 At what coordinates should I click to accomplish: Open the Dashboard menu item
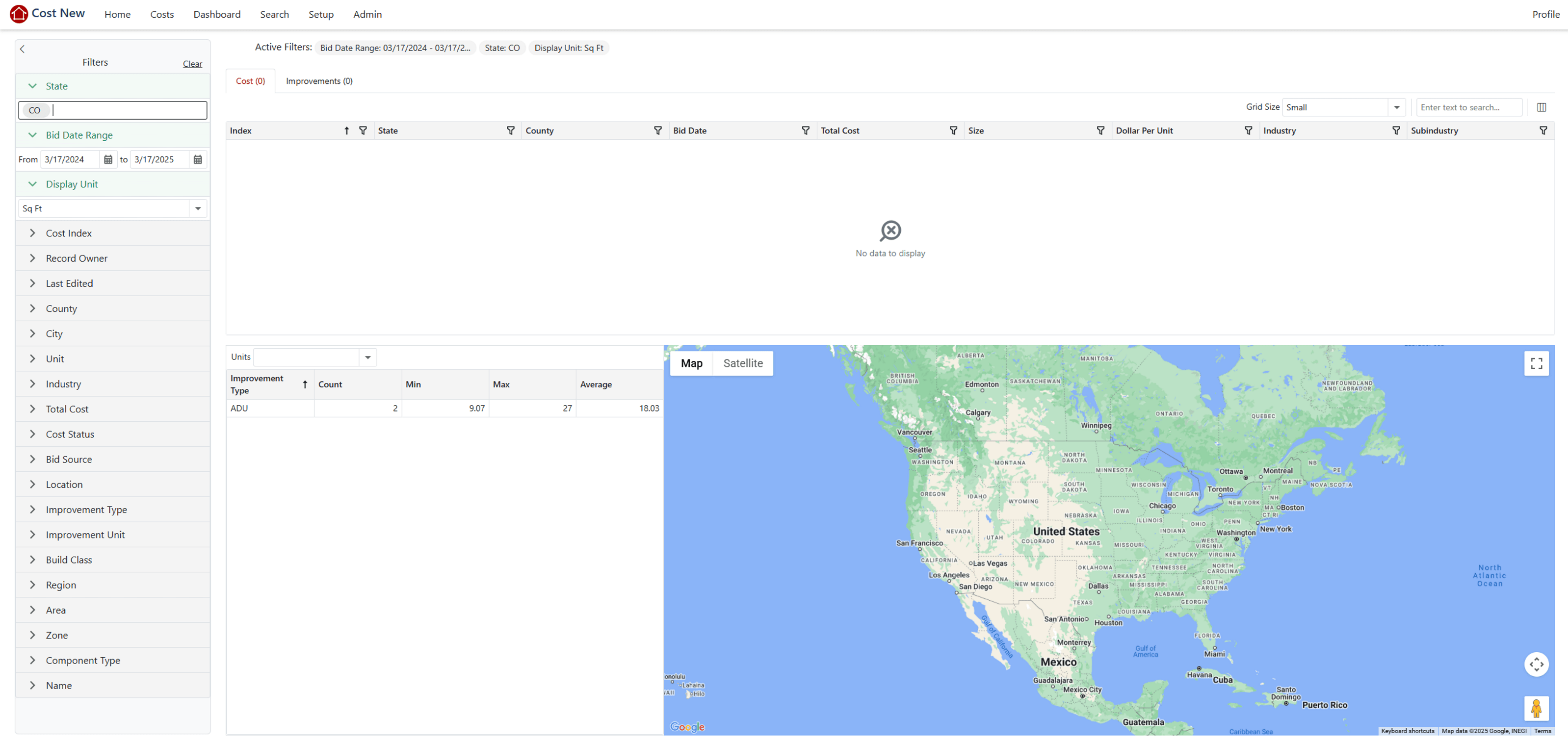pos(217,14)
